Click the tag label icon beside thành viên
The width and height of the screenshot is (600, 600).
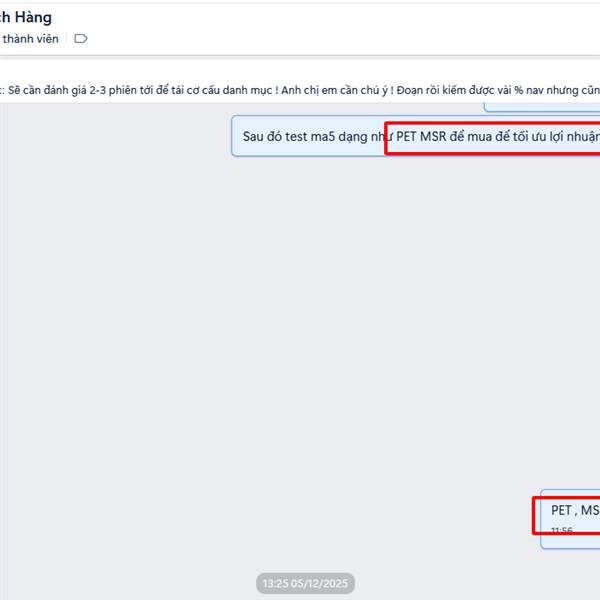pos(80,39)
